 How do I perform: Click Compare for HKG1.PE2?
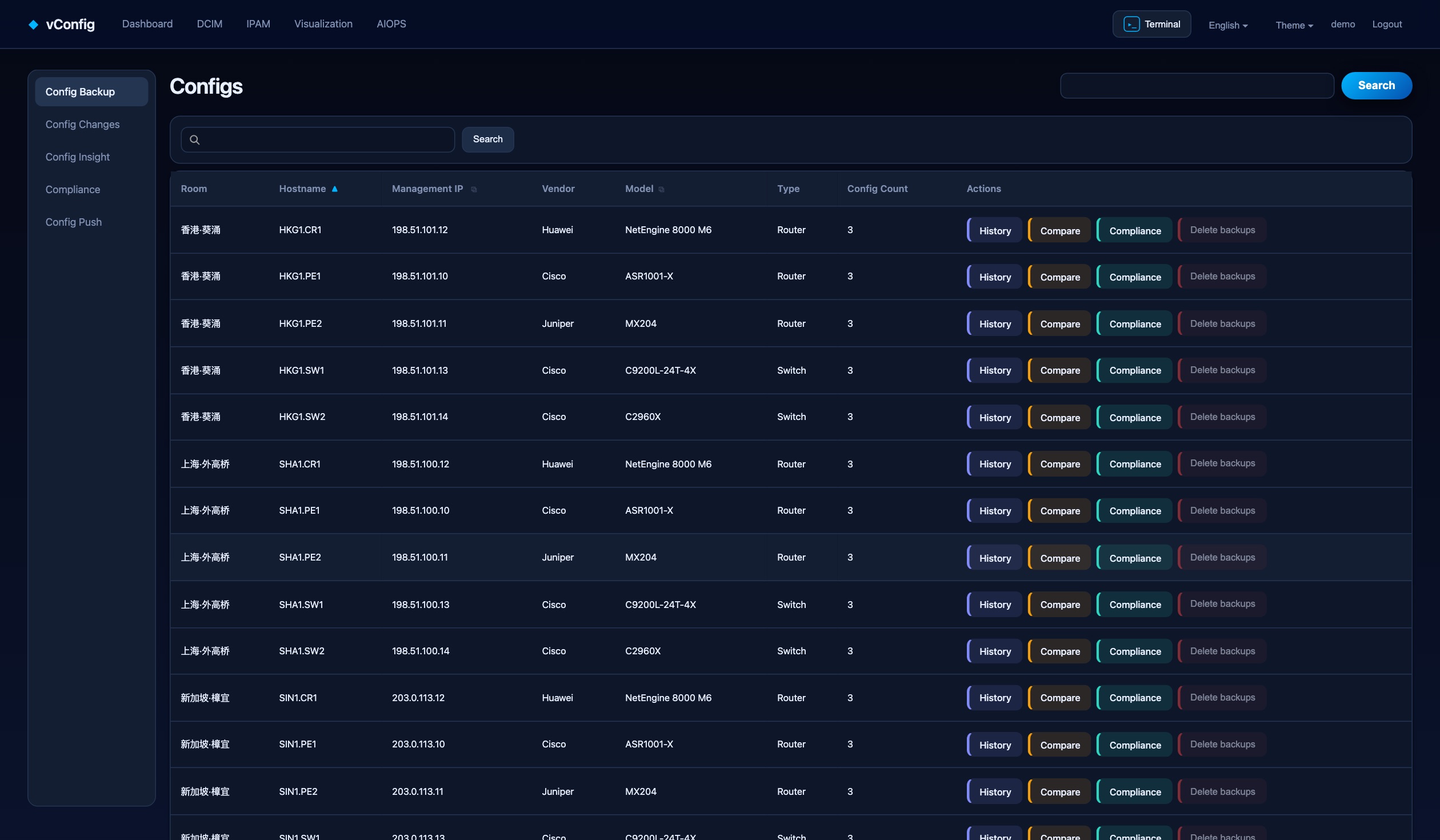[x=1059, y=323]
